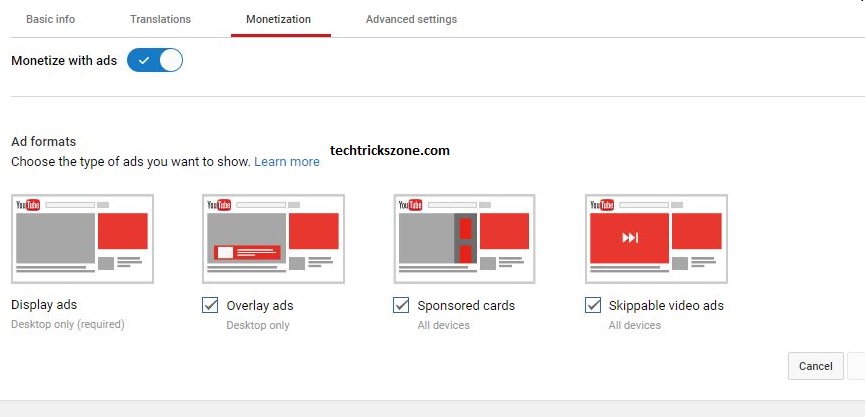Click the skip-forward icon in Skippable video ads preview
Image resolution: width=865 pixels, height=417 pixels.
pos(629,238)
